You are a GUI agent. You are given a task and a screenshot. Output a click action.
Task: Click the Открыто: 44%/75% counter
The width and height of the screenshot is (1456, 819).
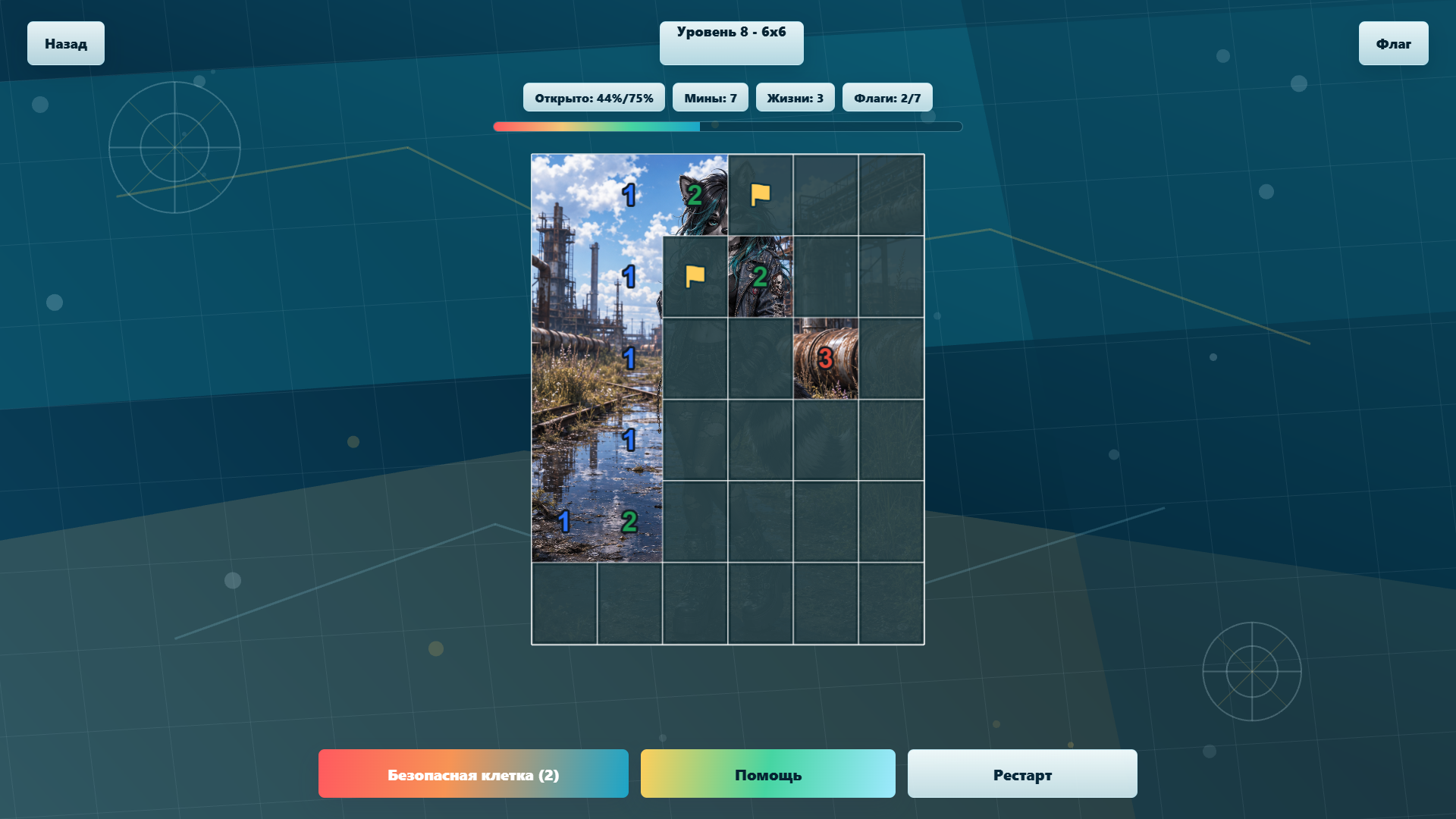coord(594,98)
